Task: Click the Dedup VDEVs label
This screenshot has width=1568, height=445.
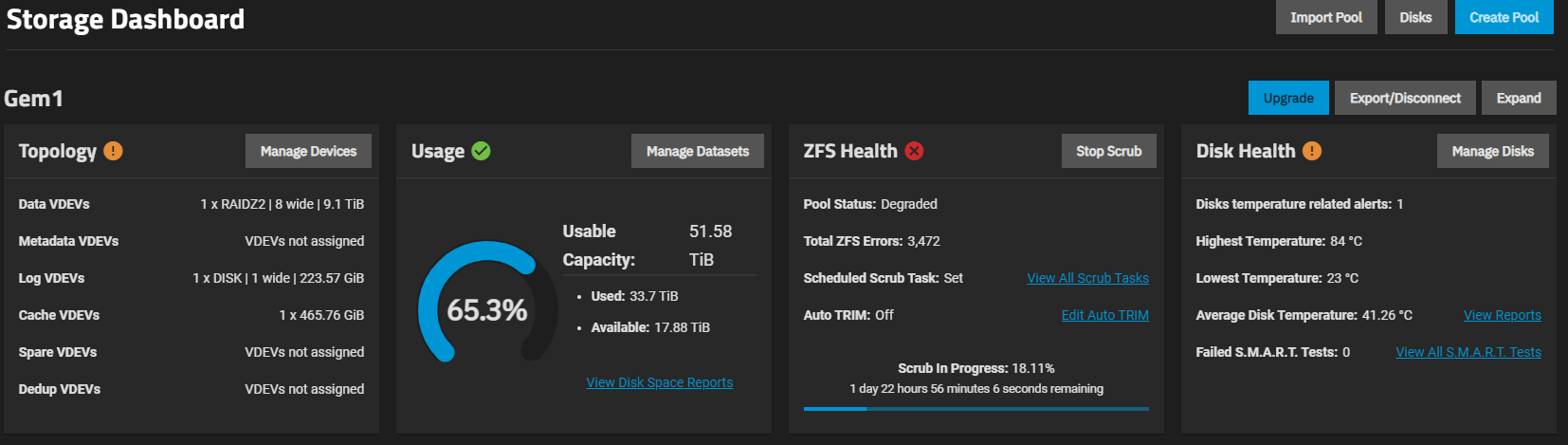Action: (x=60, y=389)
